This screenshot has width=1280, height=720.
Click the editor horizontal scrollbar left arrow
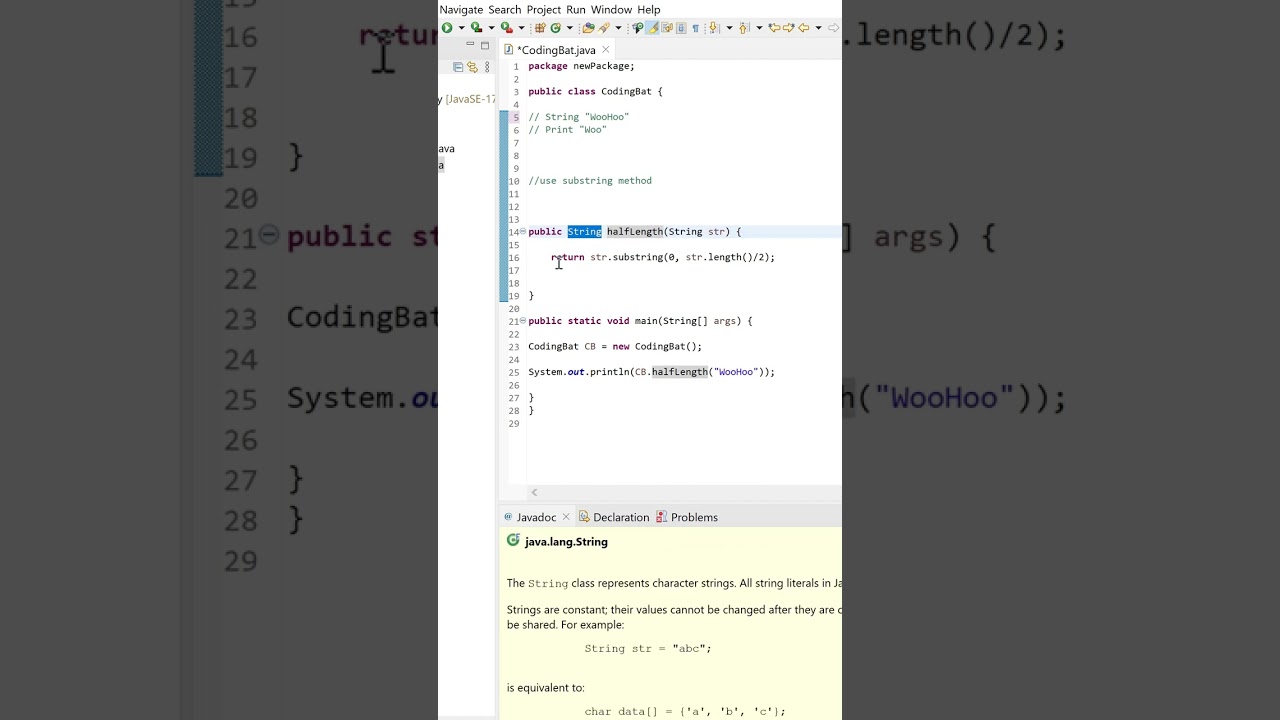tap(534, 492)
